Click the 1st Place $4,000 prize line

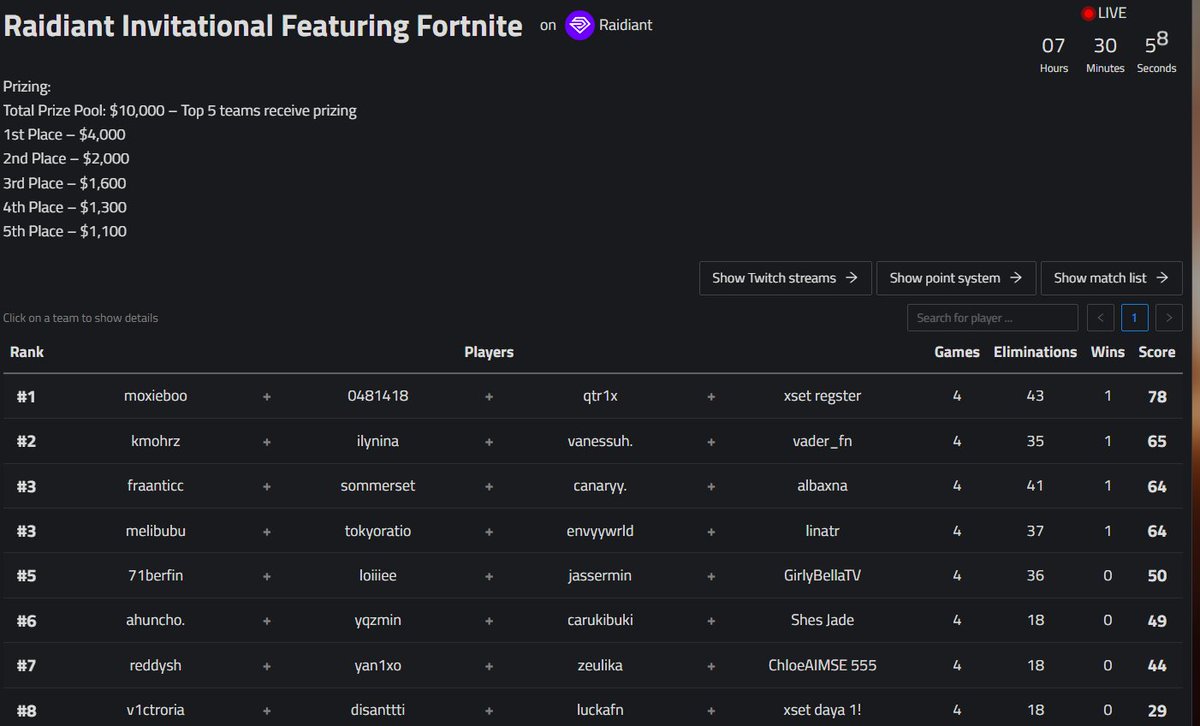tap(64, 134)
